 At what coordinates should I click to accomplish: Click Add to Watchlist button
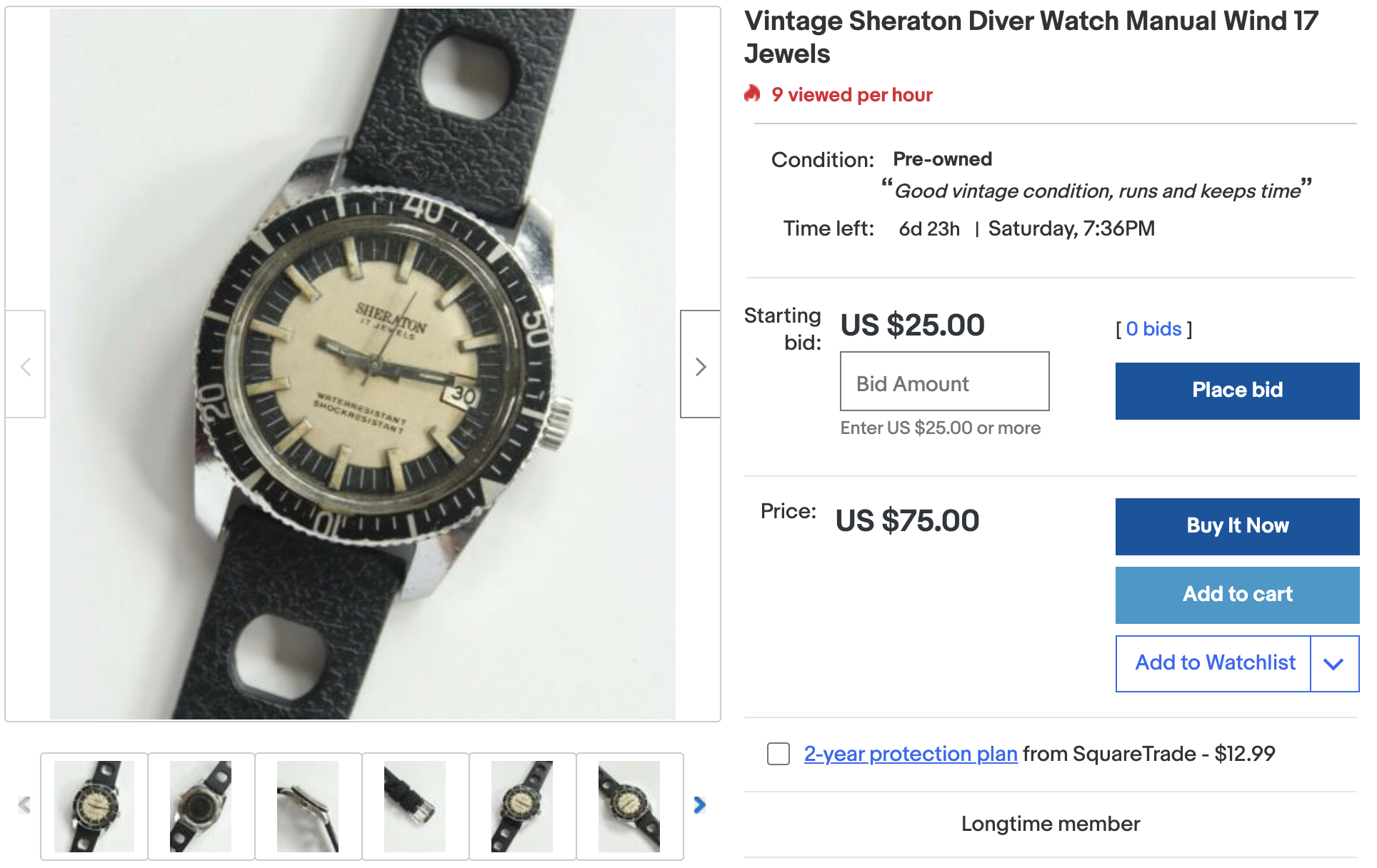pyautogui.click(x=1214, y=663)
